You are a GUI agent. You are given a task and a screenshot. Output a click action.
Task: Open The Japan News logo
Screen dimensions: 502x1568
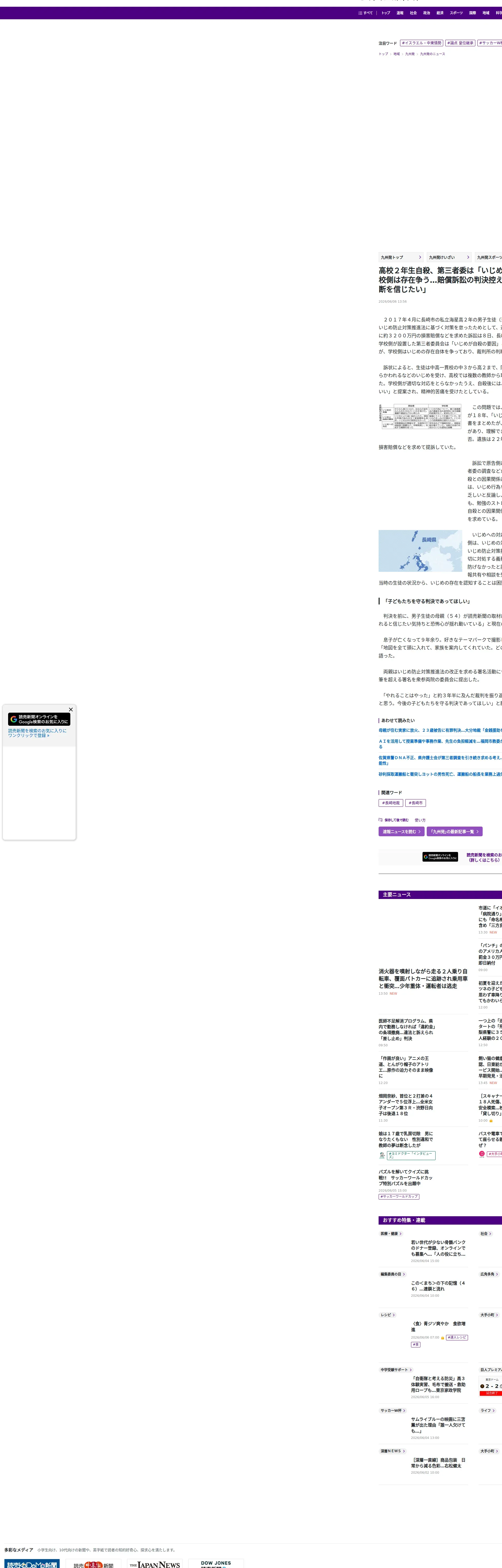[155, 1564]
